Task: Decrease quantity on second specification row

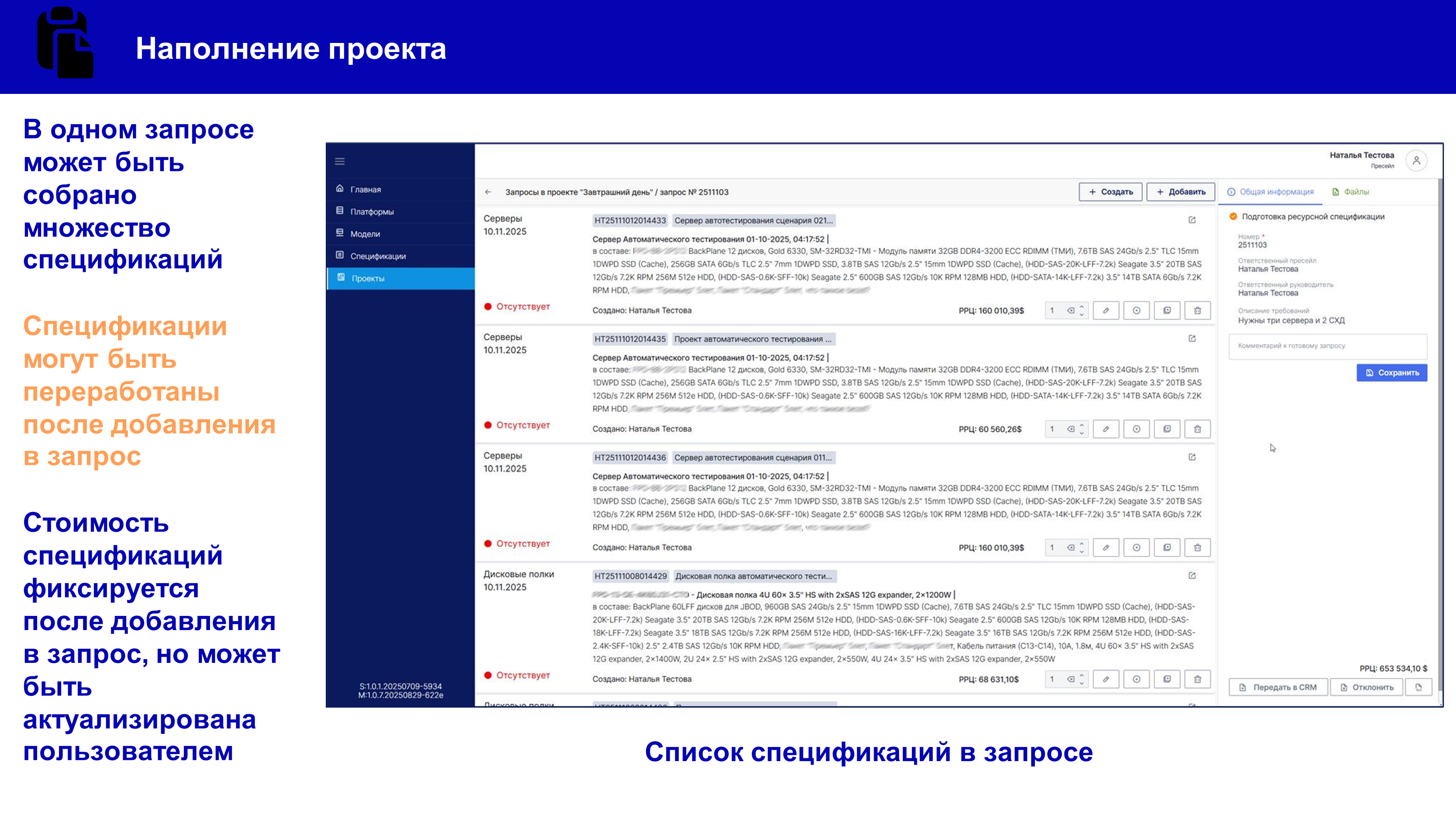Action: click(1082, 433)
